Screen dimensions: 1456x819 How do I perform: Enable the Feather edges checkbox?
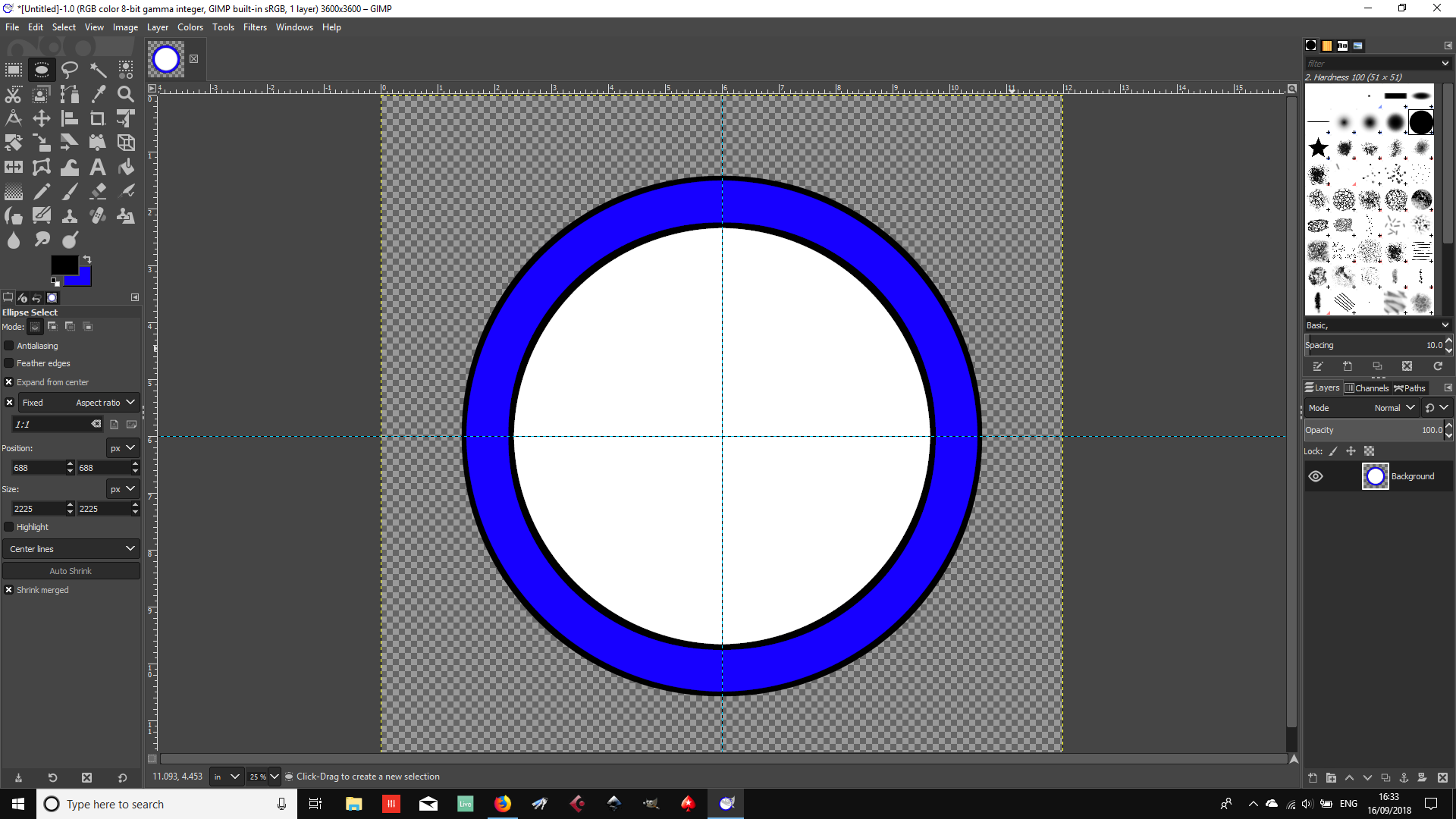[9, 363]
